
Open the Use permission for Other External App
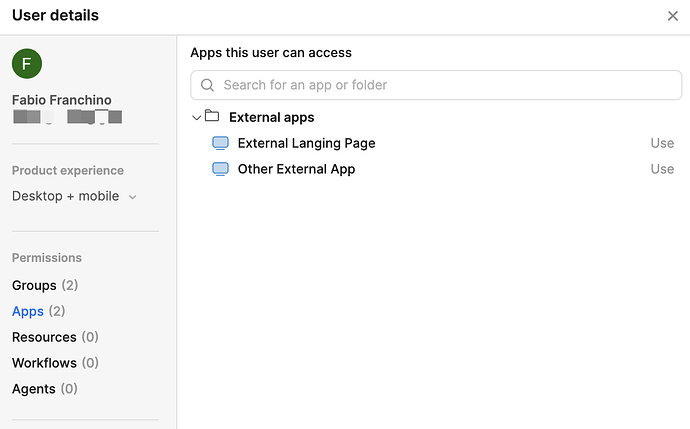click(662, 169)
